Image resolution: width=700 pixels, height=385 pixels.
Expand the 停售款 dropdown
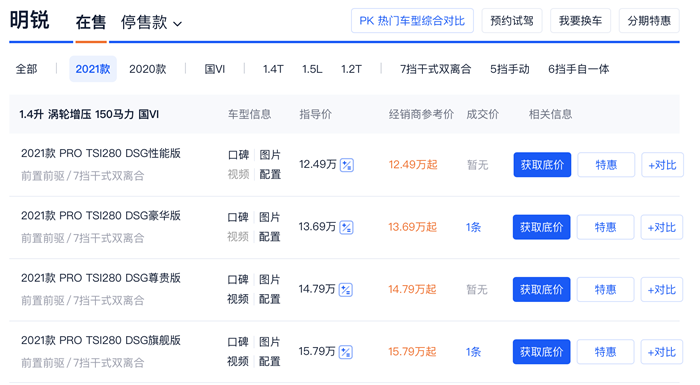click(x=151, y=22)
